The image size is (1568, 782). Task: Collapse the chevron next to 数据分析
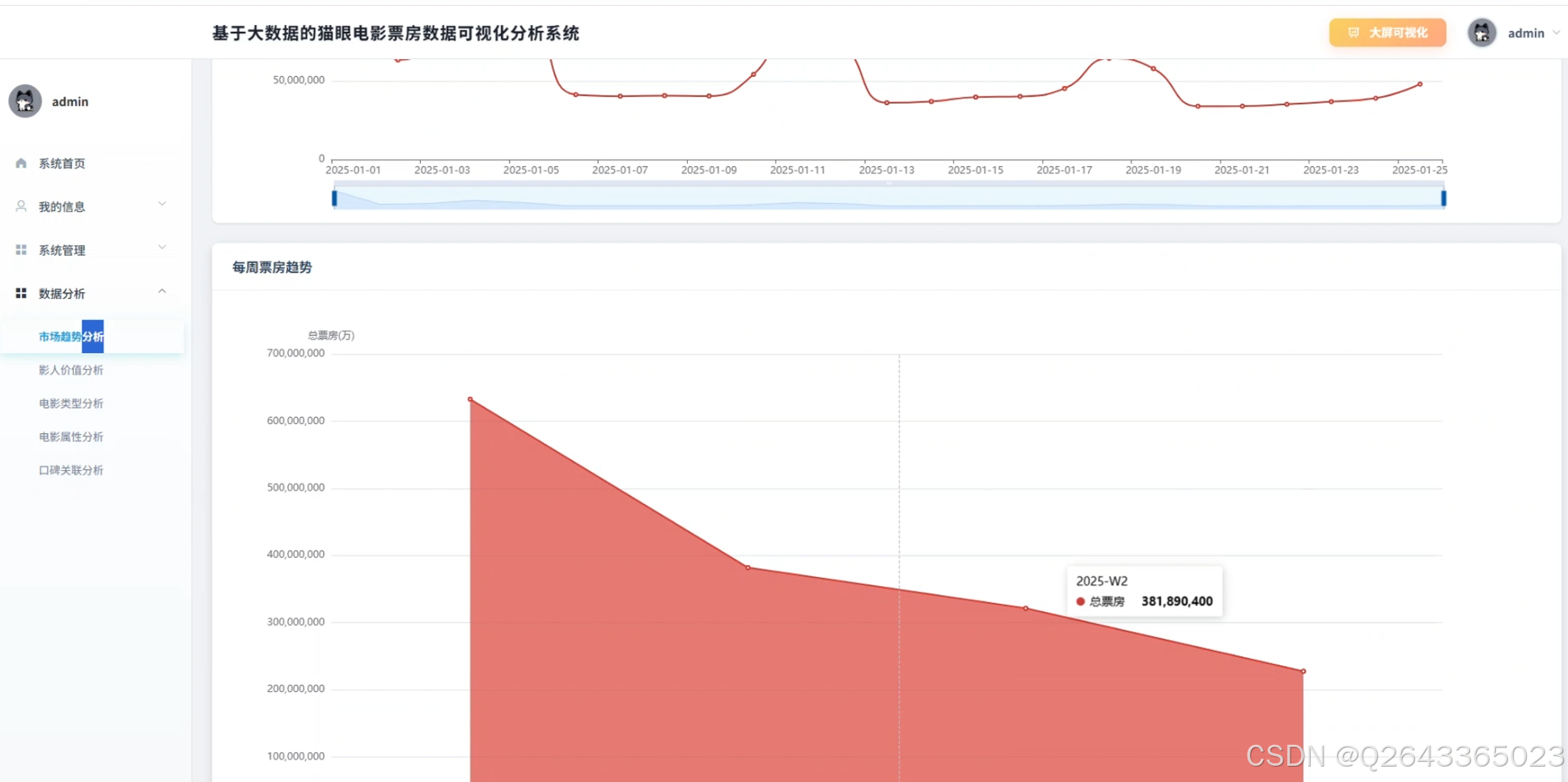click(162, 291)
